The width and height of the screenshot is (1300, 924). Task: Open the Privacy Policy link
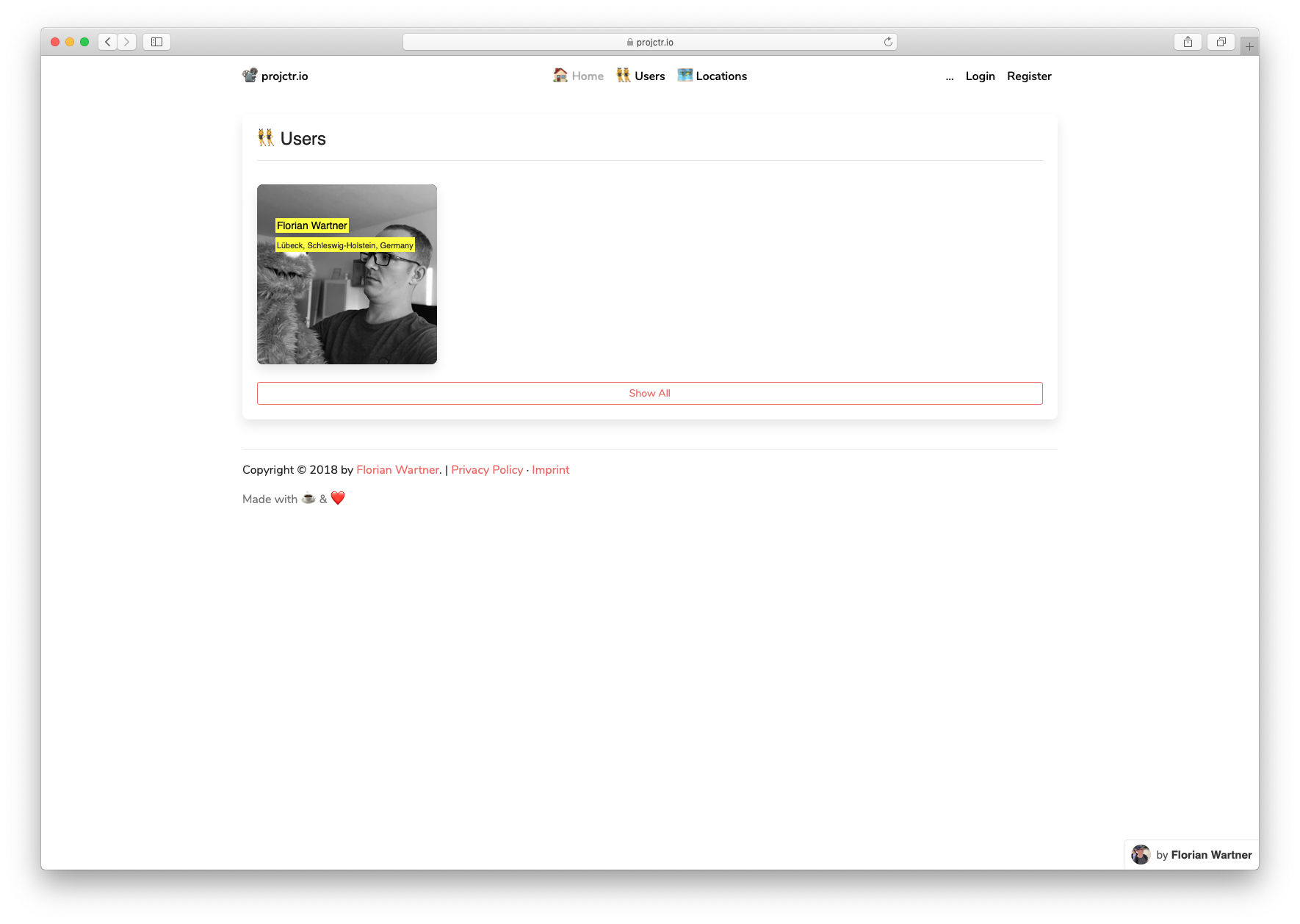[487, 469]
